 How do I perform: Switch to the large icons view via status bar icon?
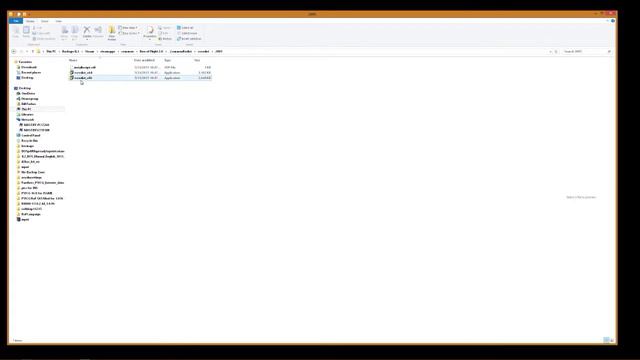612,340
